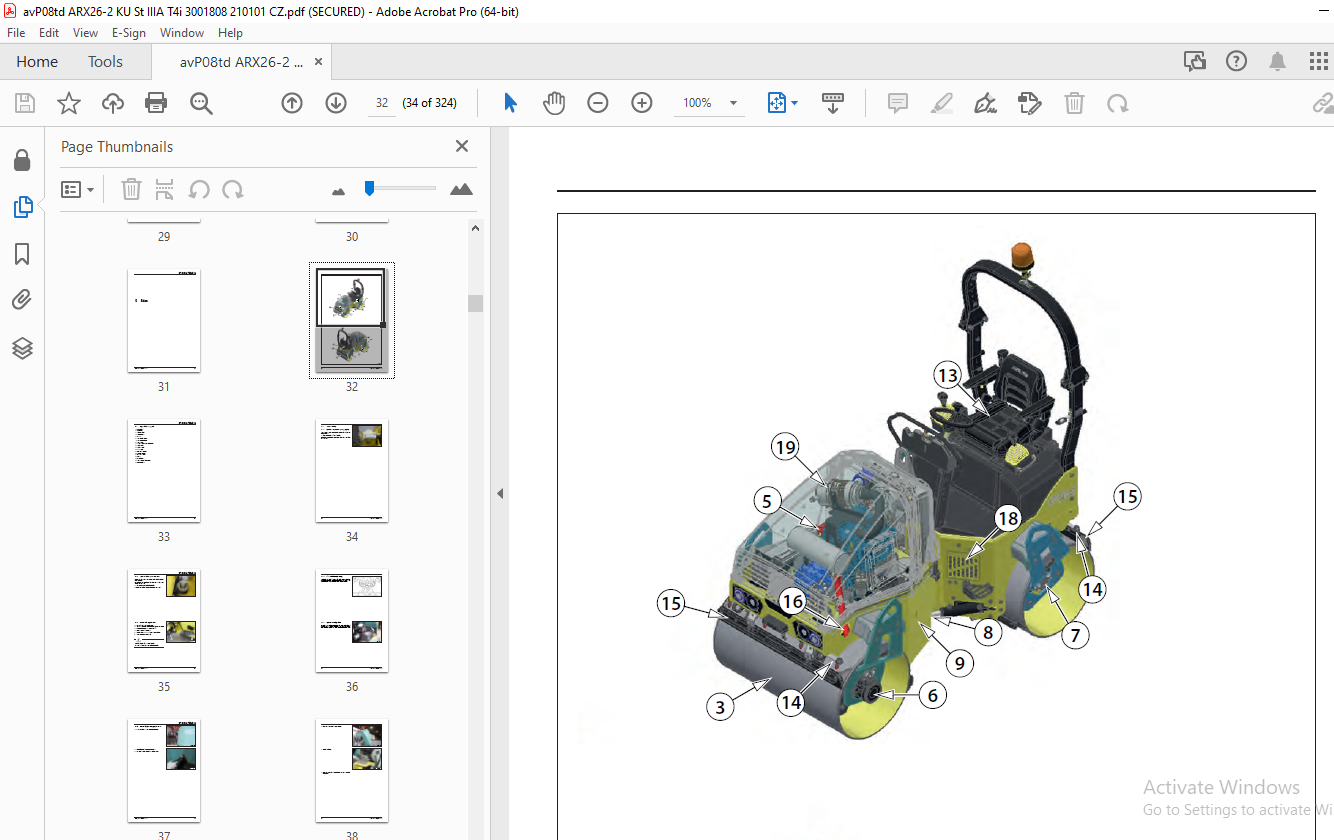
Task: Open the find text magnifier icon
Action: click(x=202, y=103)
